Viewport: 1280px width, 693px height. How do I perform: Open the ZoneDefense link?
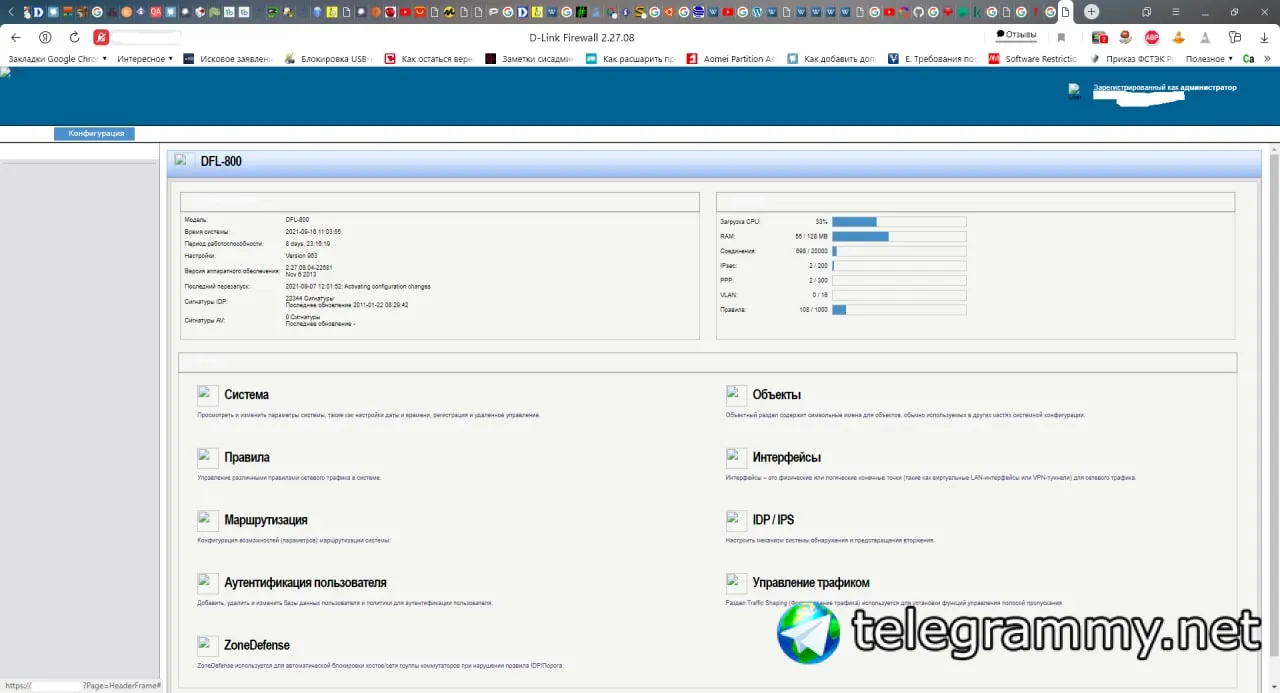257,646
